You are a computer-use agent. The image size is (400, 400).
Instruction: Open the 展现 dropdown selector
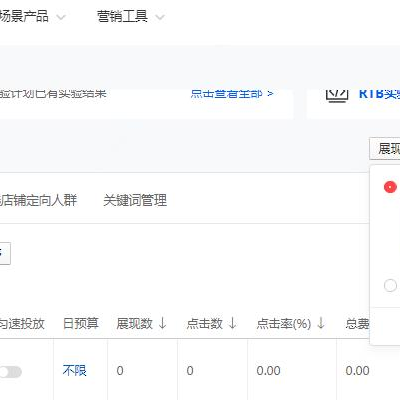pos(385,148)
